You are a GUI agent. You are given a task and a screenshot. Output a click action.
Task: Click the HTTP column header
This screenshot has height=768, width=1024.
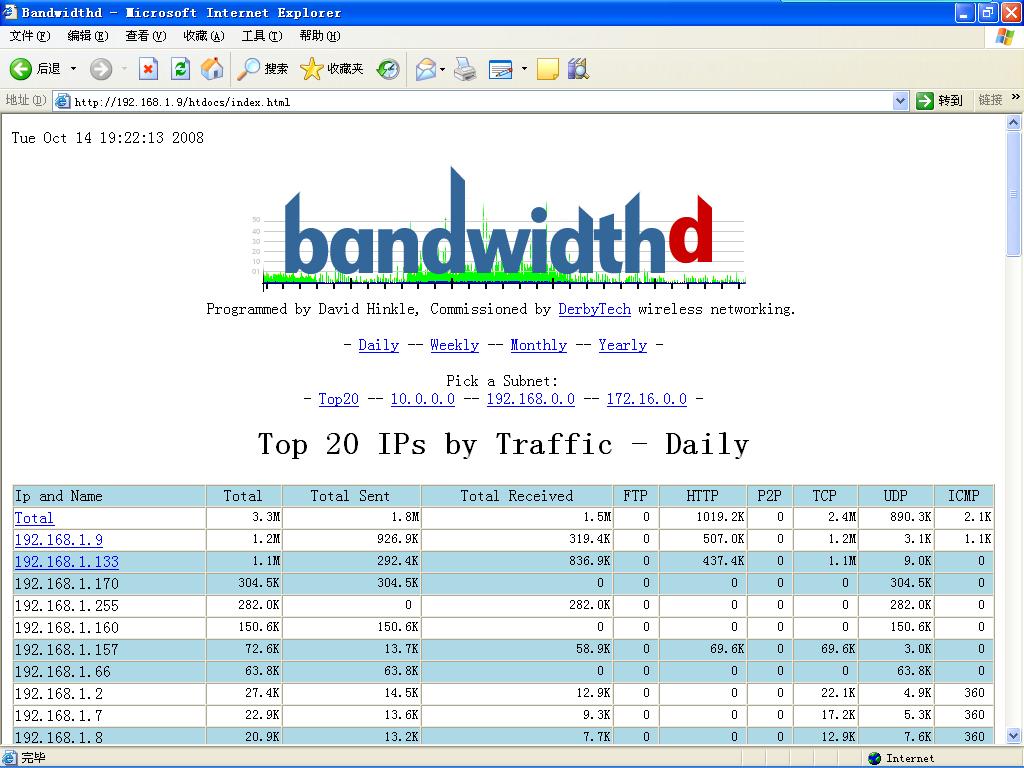pos(703,496)
